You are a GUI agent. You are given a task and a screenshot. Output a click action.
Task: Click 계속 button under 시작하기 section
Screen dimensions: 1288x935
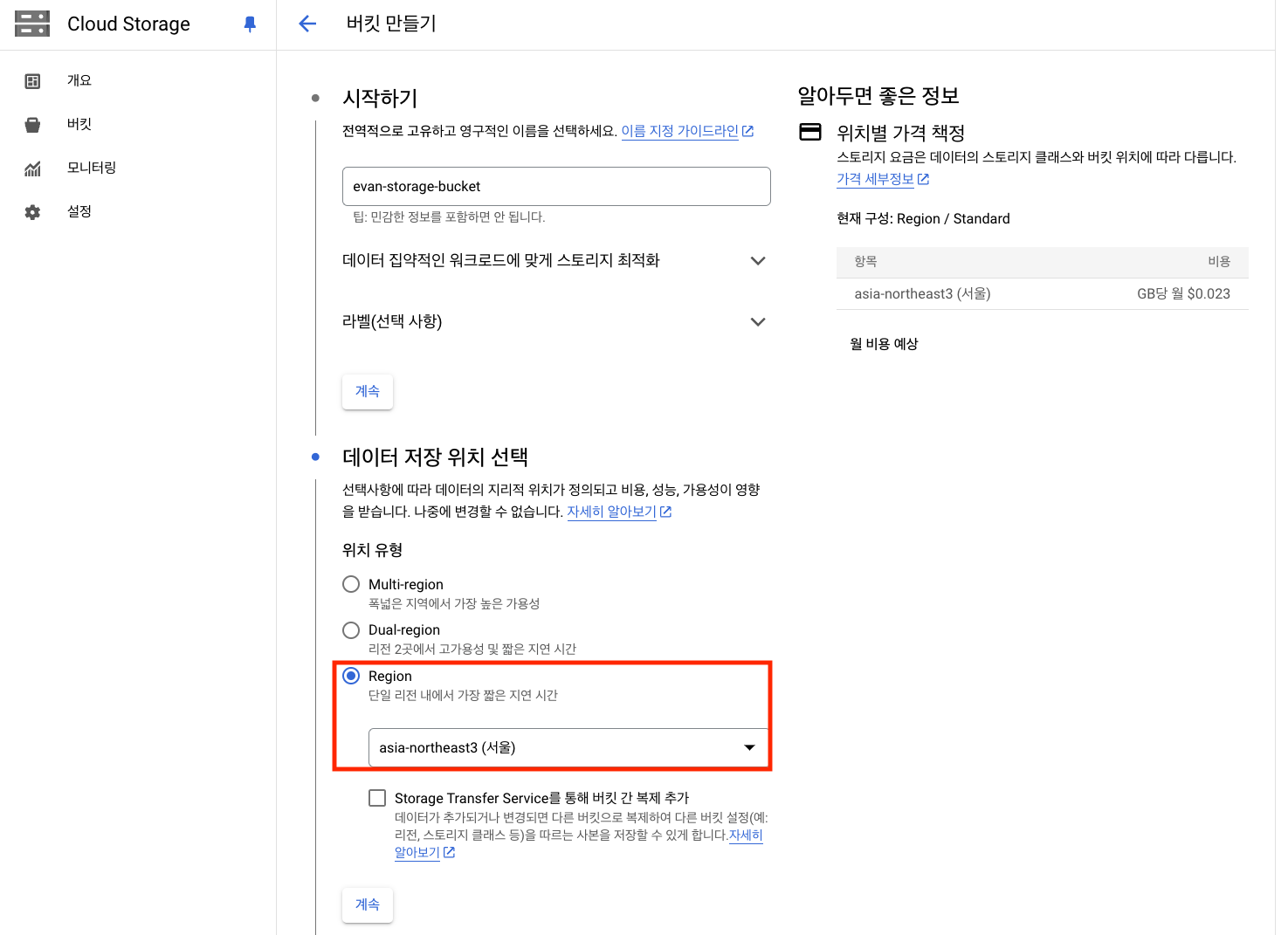click(368, 392)
